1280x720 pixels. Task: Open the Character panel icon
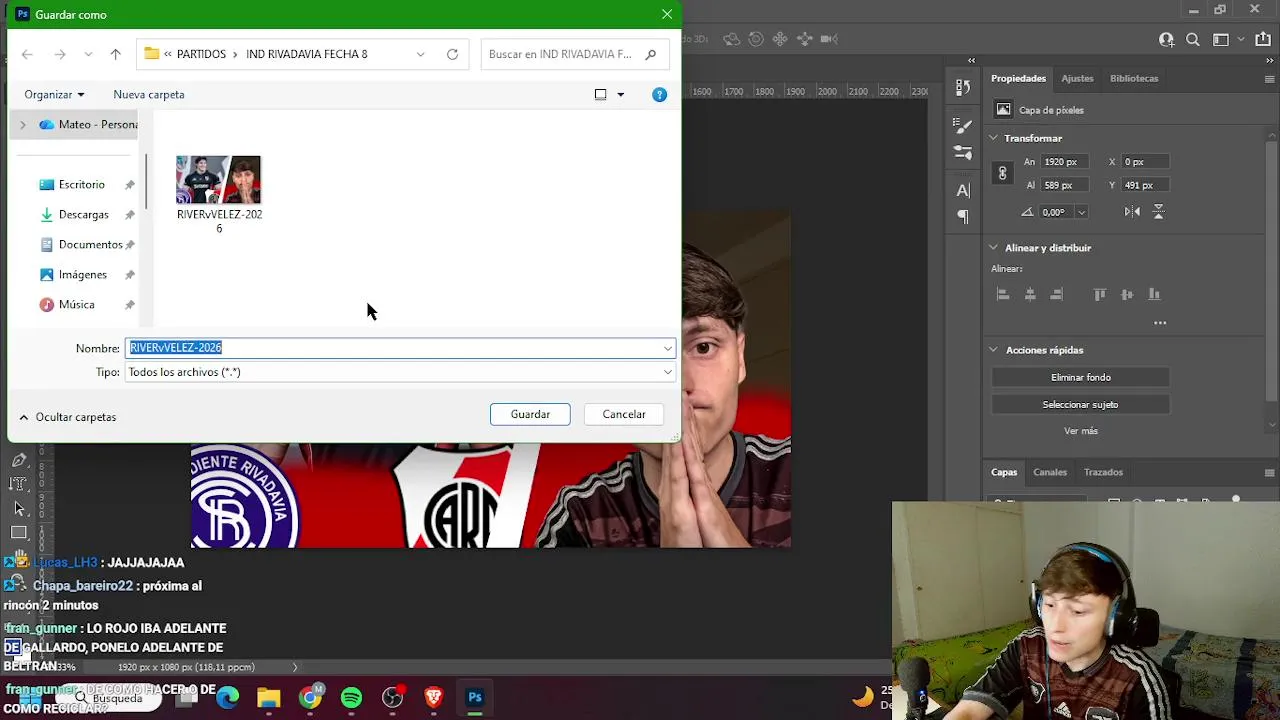963,190
